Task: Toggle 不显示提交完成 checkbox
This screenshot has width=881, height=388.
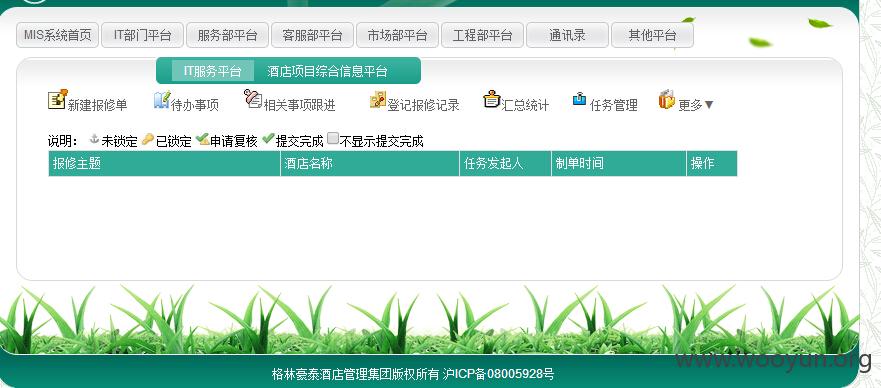Action: 333,139
